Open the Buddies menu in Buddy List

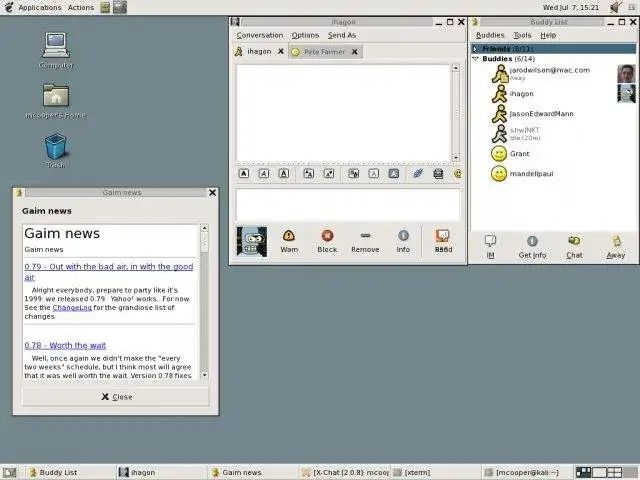[x=490, y=35]
